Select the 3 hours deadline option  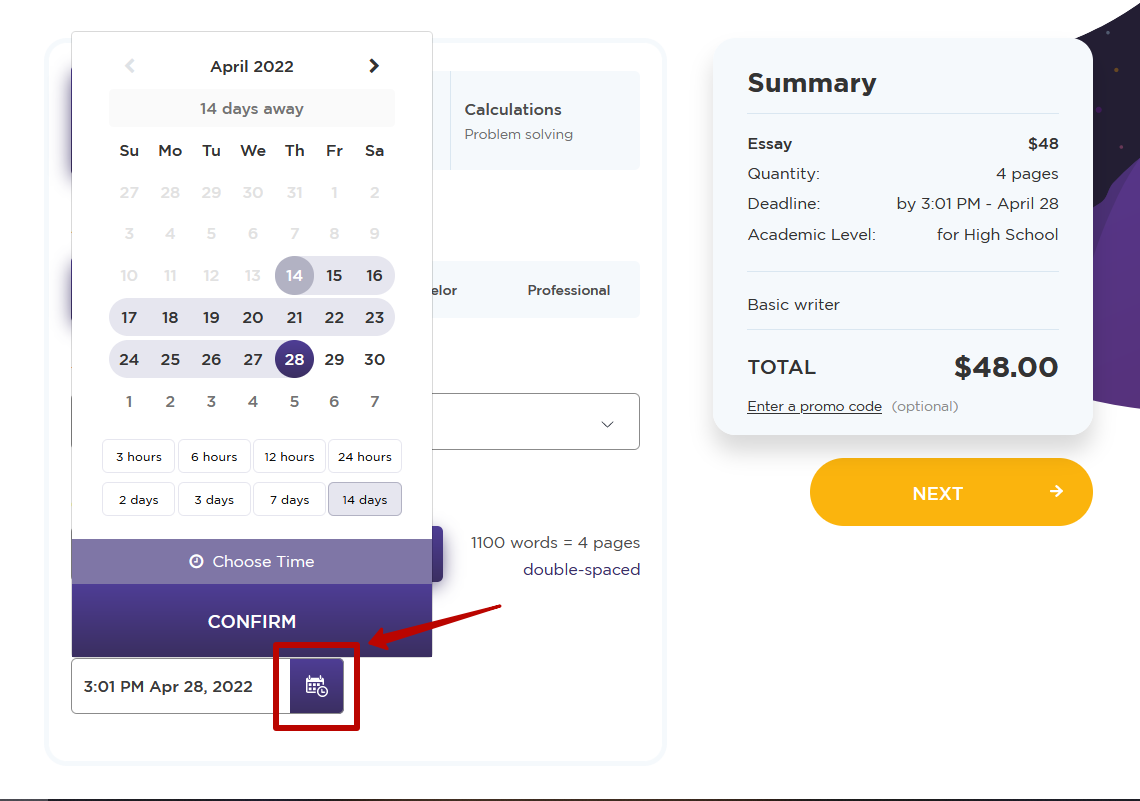tap(139, 457)
